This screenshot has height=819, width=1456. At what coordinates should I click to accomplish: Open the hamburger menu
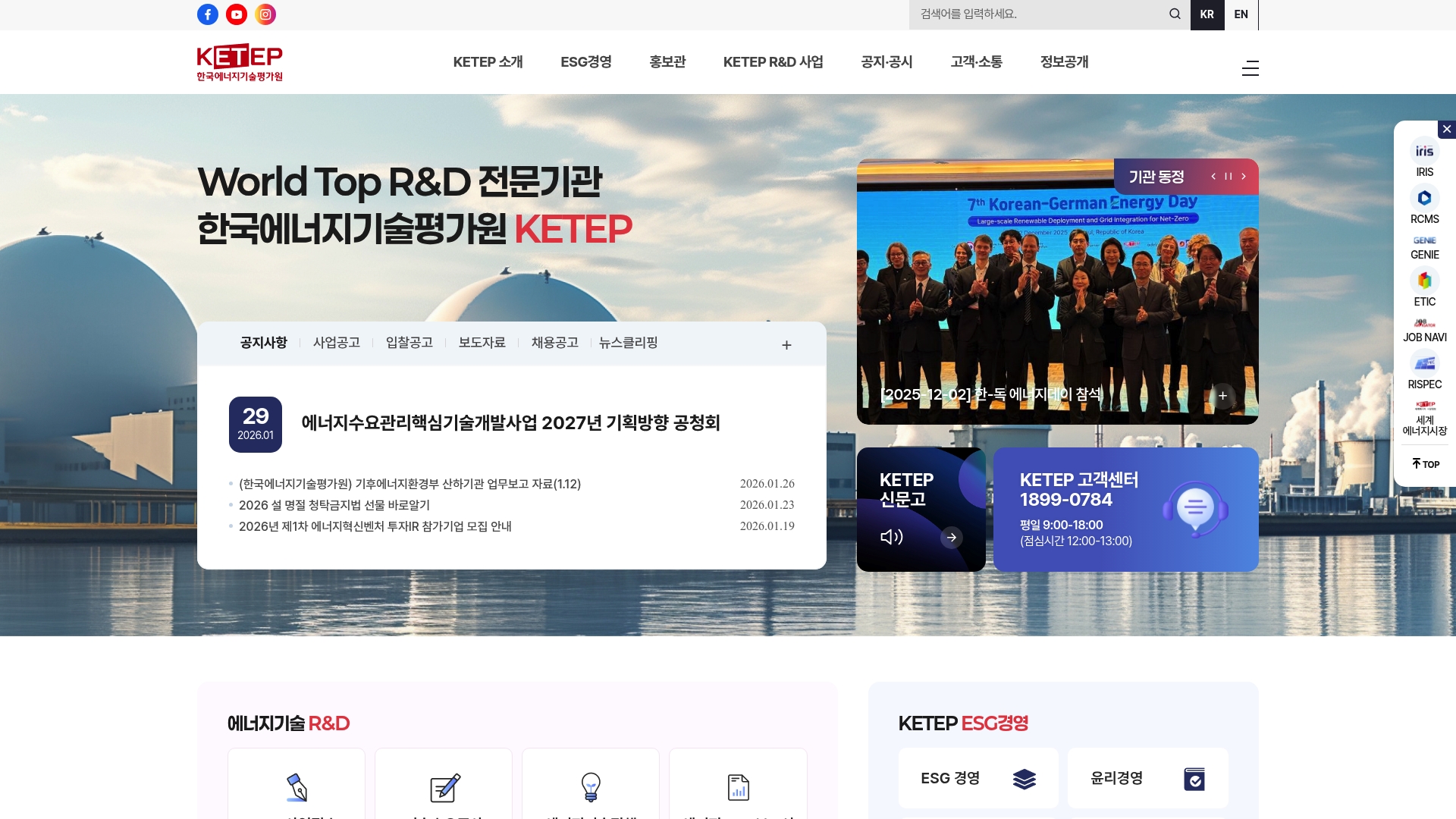point(1250,68)
